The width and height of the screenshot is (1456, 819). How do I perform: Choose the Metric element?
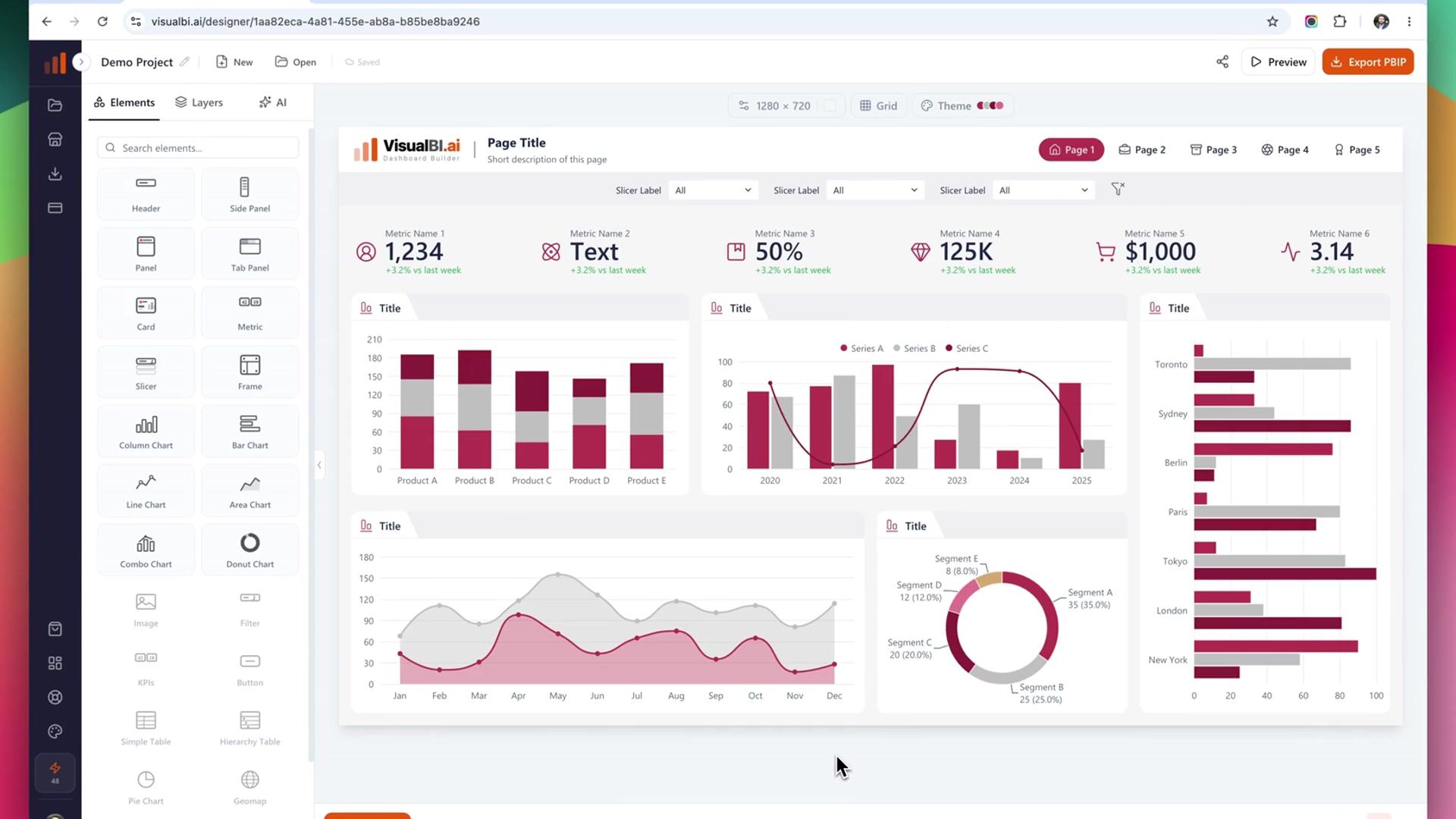[x=249, y=312]
